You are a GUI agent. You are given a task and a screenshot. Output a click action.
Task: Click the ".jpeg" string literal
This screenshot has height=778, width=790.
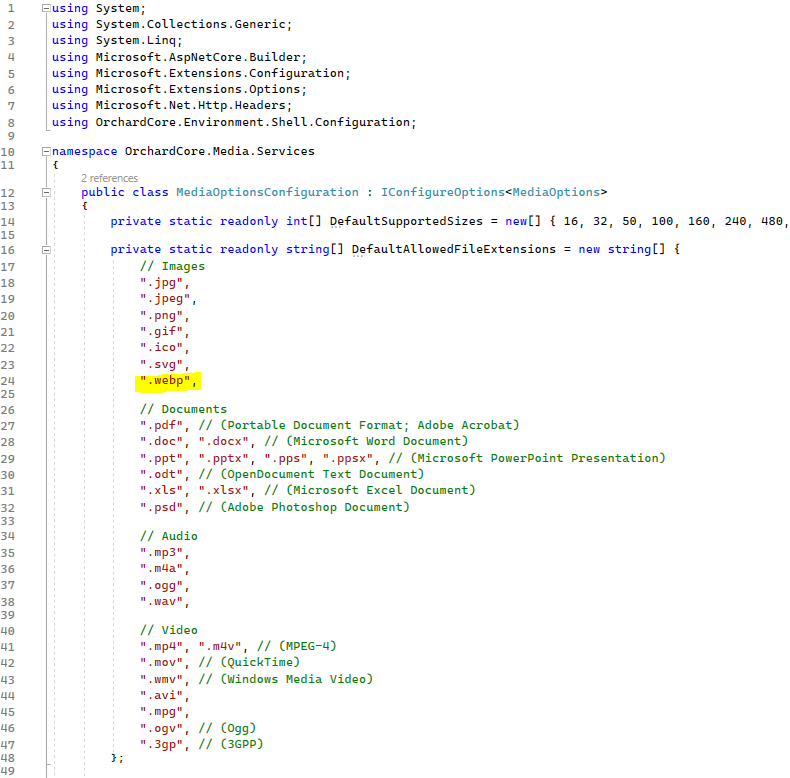165,299
